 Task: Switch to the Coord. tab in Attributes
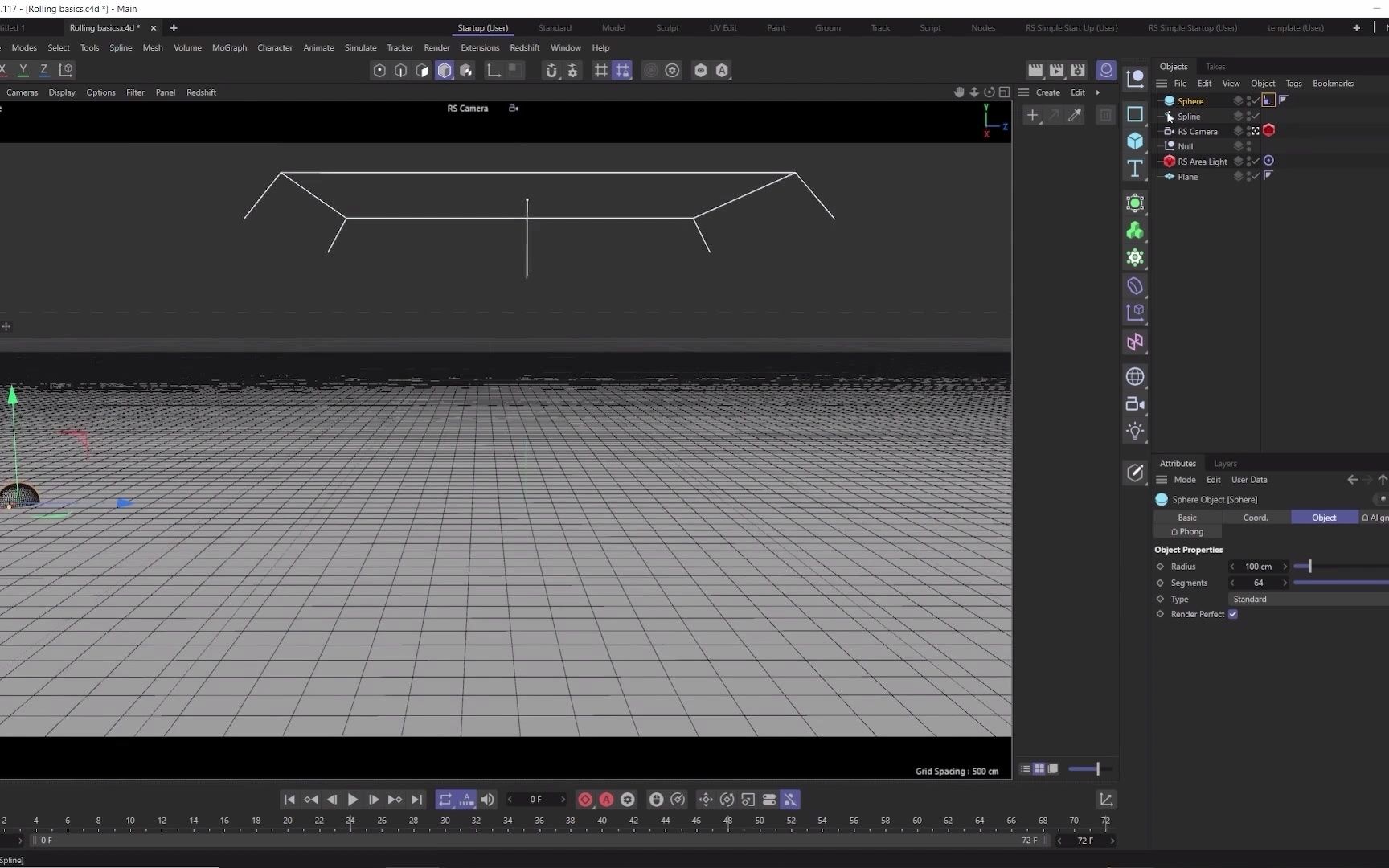(x=1256, y=518)
